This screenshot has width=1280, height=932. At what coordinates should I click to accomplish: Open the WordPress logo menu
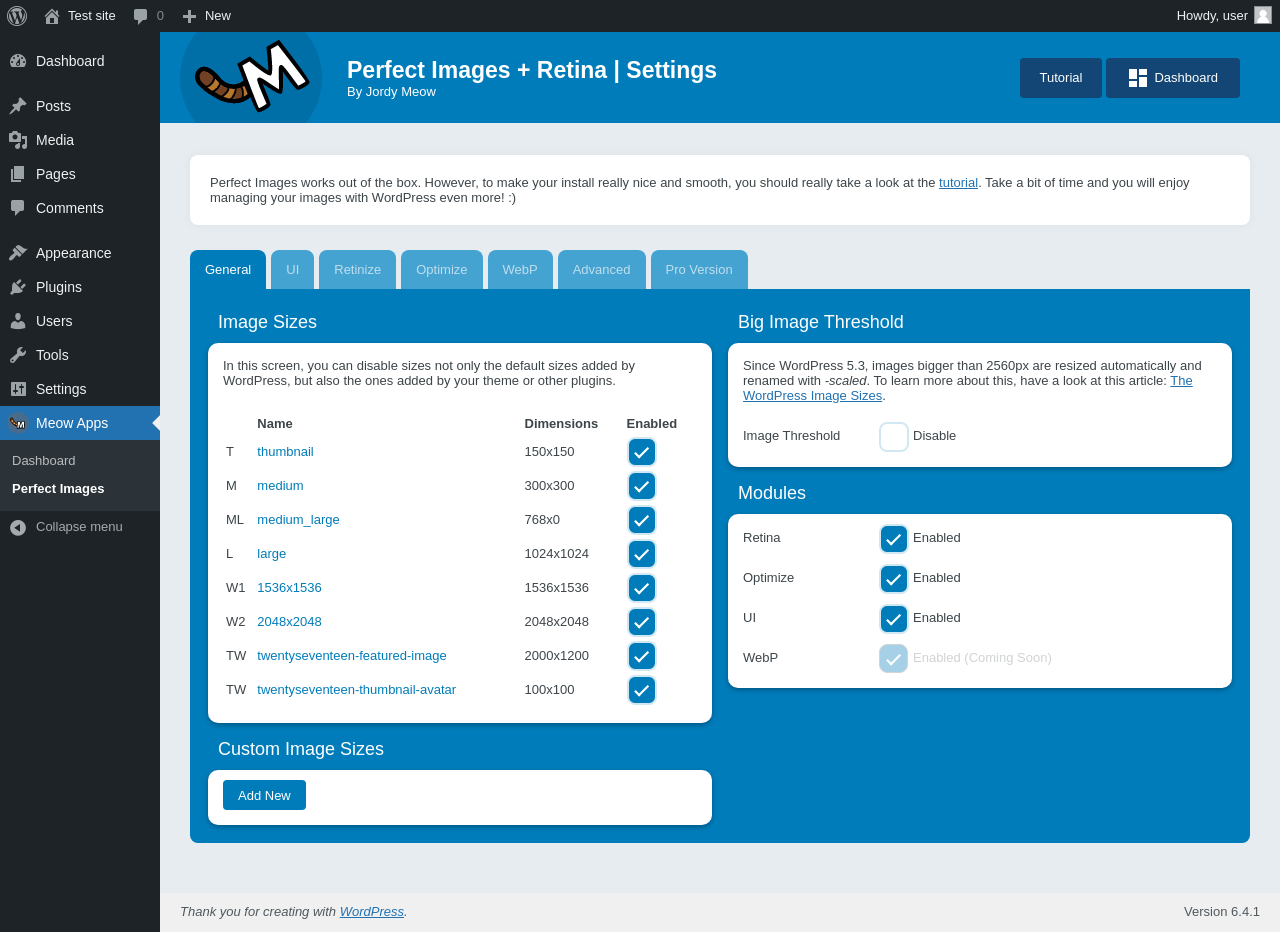point(17,16)
